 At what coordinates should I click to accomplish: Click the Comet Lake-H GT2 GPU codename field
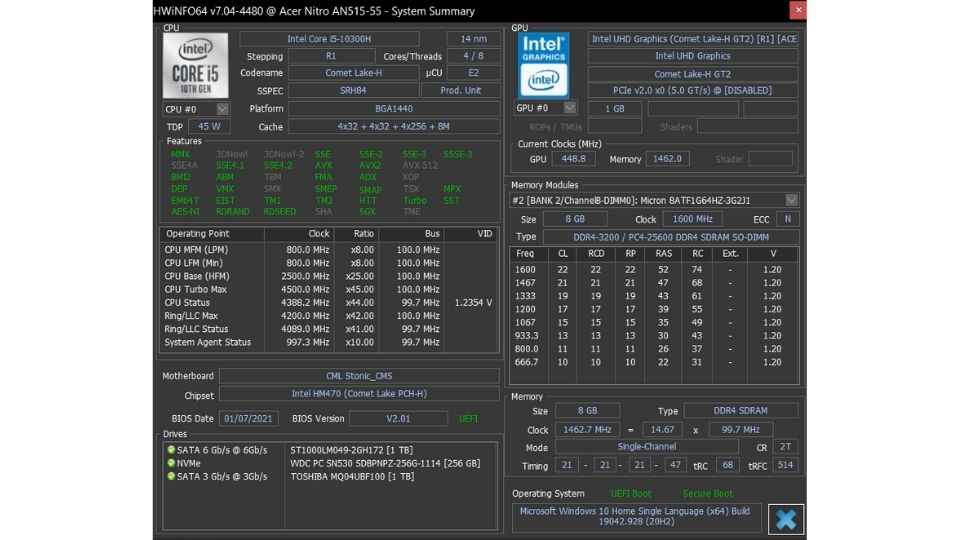pos(692,74)
